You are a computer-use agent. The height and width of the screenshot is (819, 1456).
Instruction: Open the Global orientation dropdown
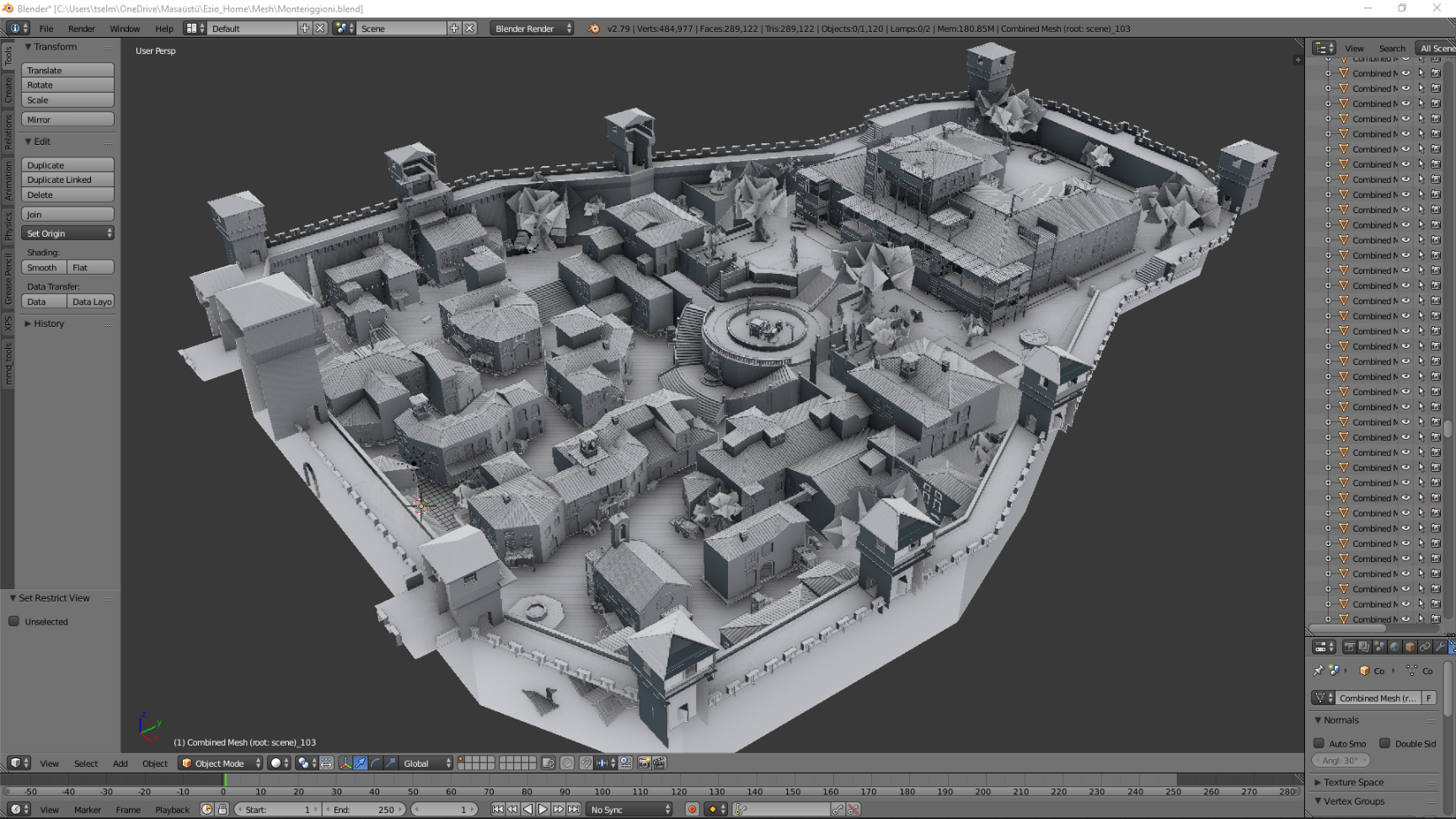[426, 763]
